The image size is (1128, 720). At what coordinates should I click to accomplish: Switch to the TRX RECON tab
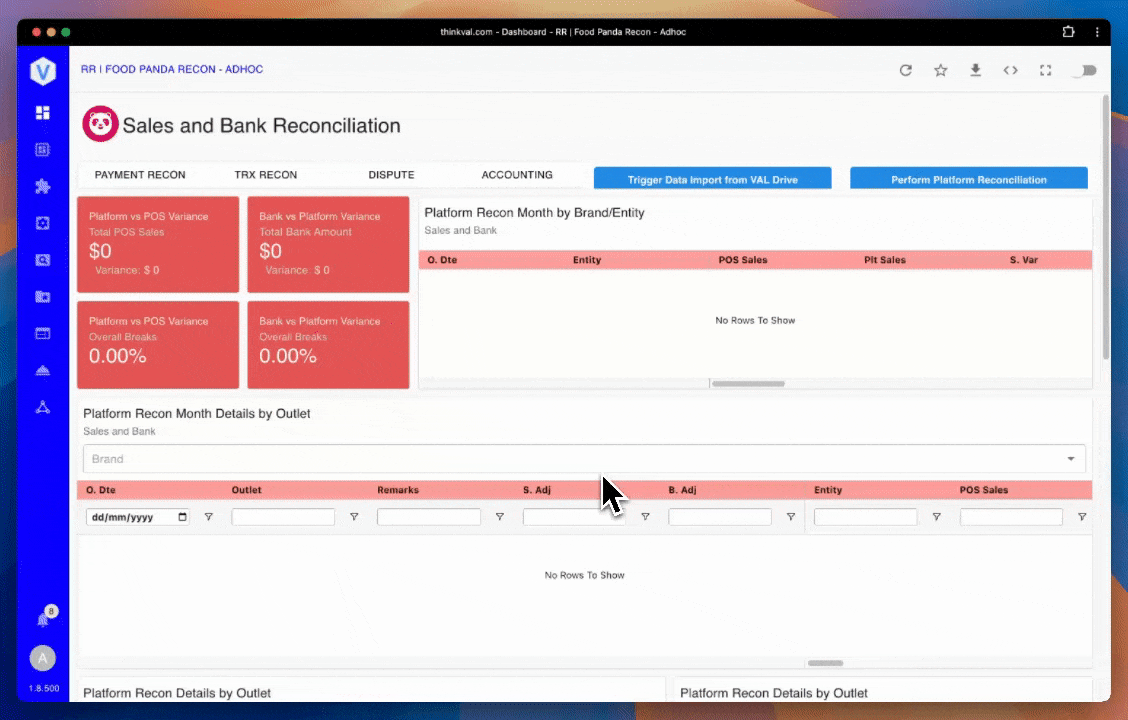(265, 175)
